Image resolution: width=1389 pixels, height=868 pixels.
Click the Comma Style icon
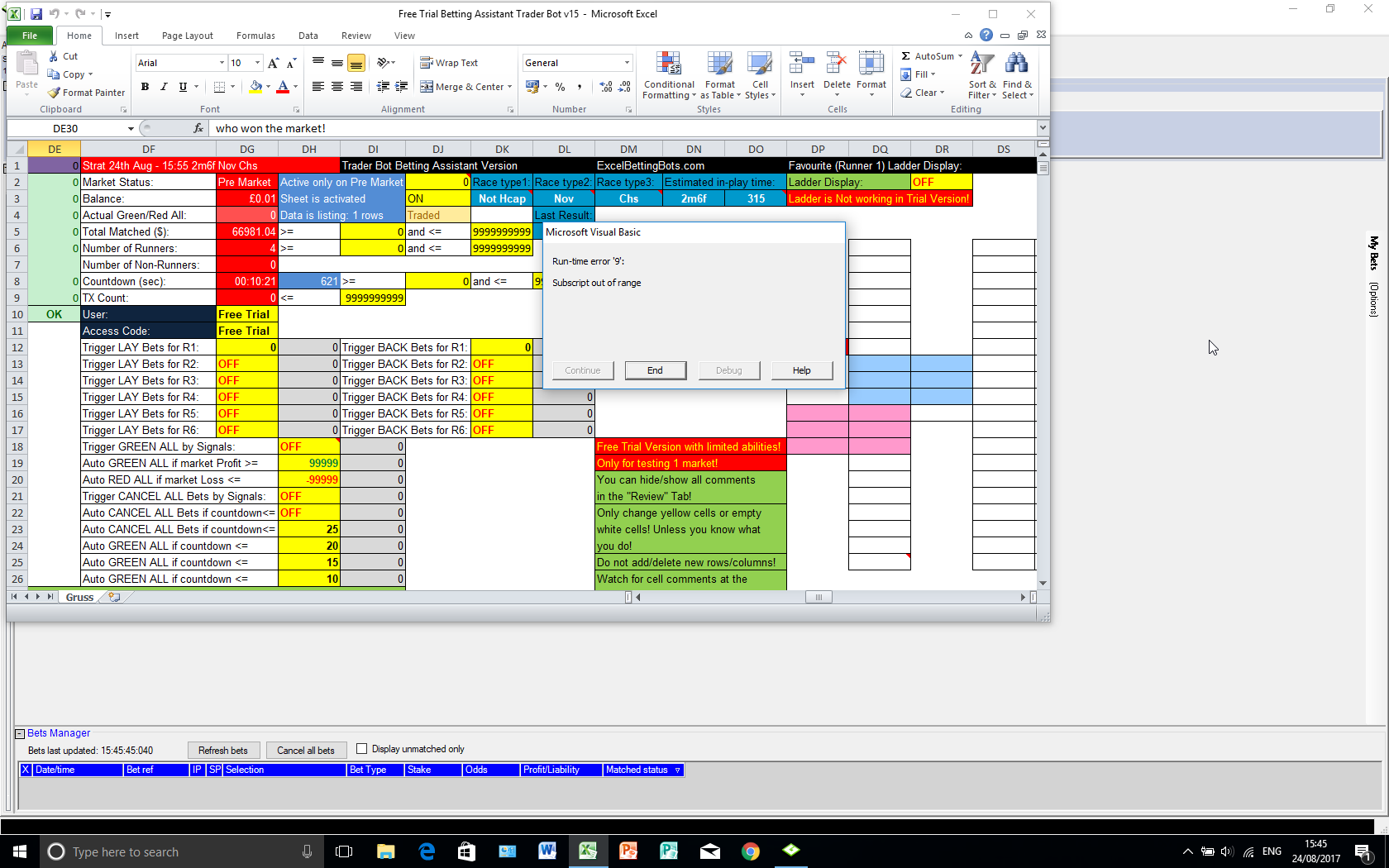coord(580,87)
